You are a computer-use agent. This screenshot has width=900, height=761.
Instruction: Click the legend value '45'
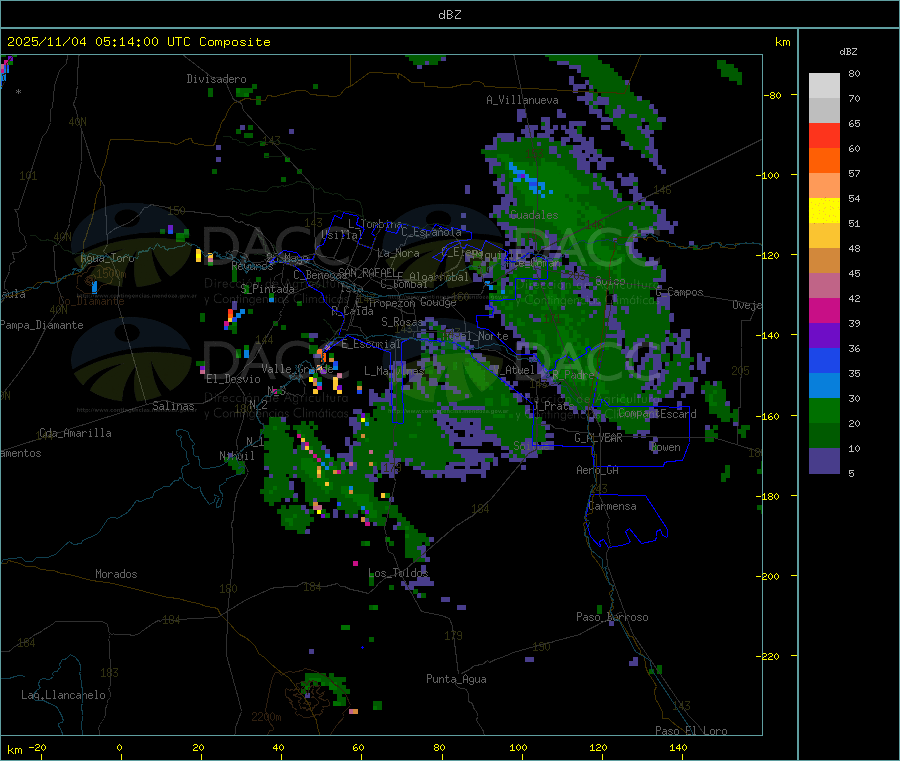pyautogui.click(x=854, y=274)
